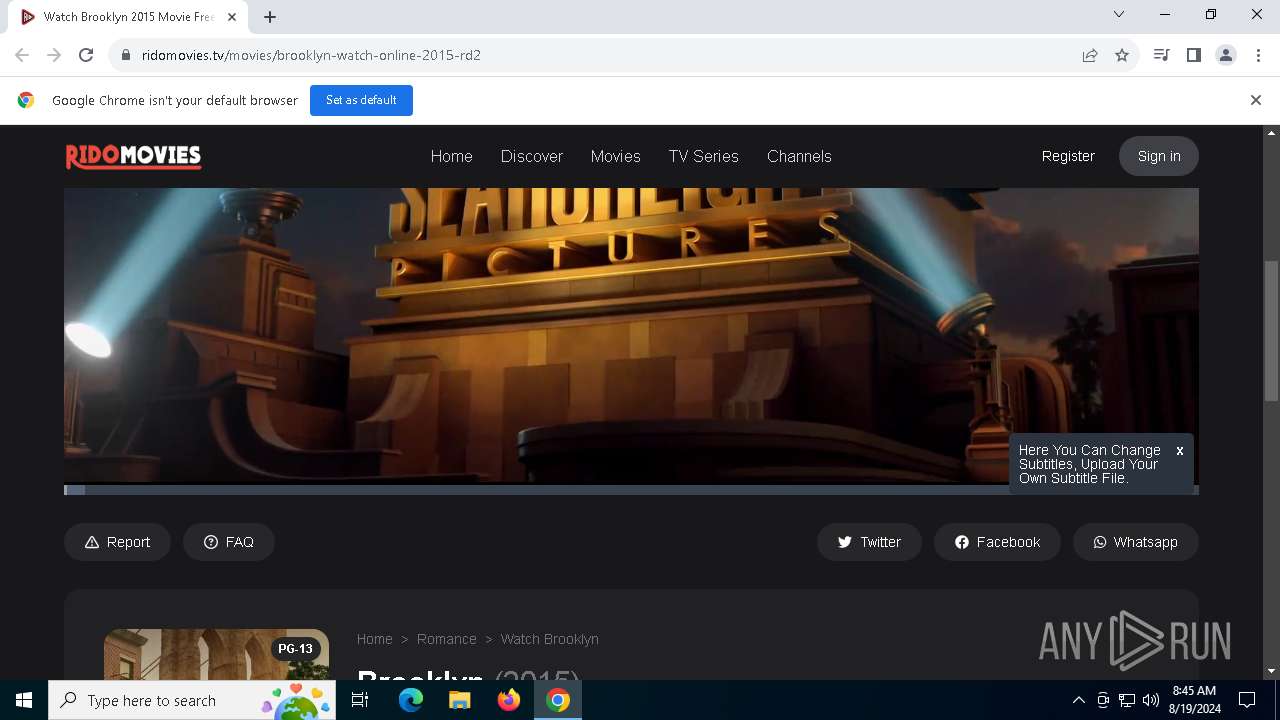Image resolution: width=1280 pixels, height=720 pixels.
Task: Share this page icon
Action: 1090,55
